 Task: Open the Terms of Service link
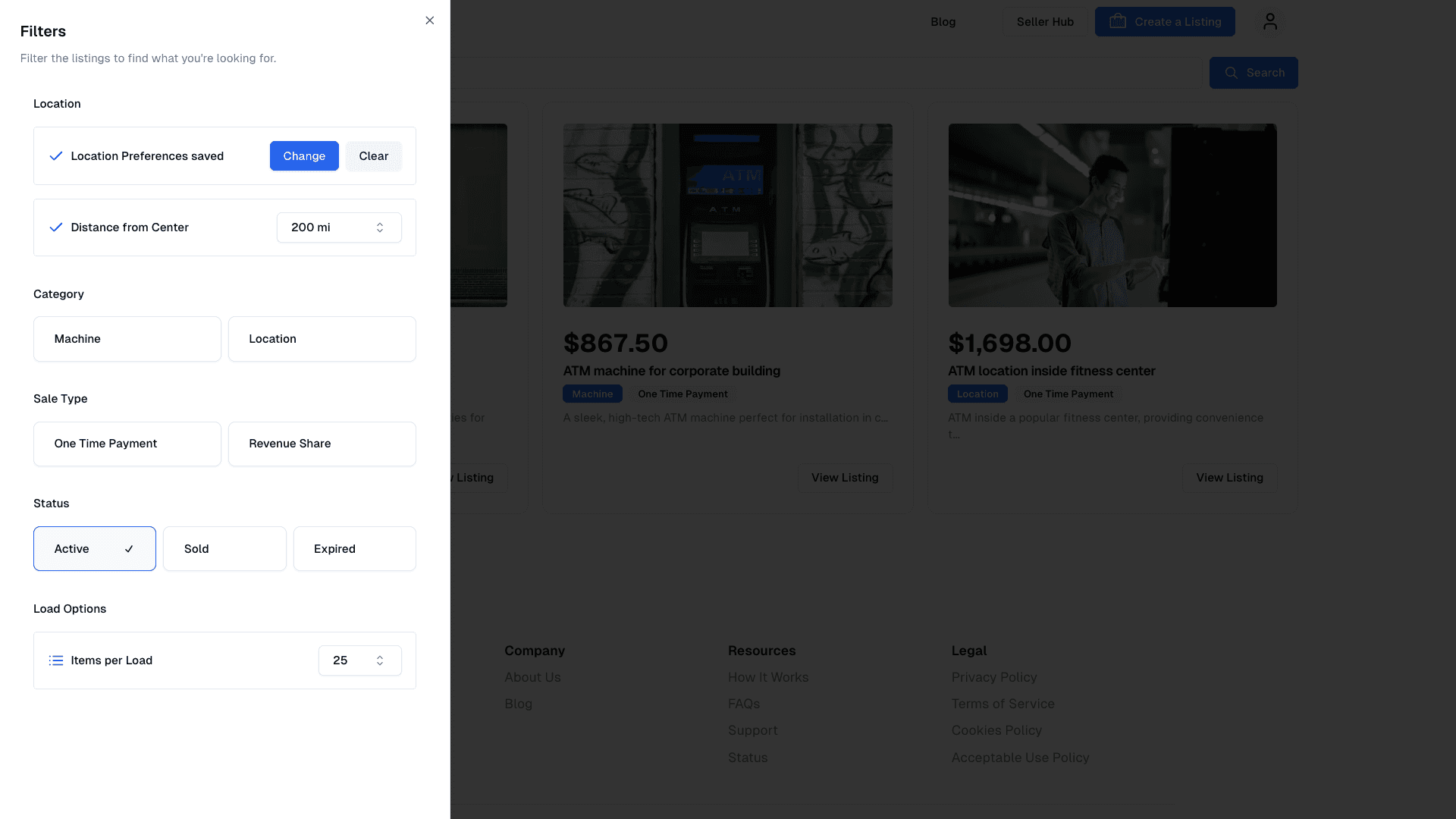(x=1003, y=704)
